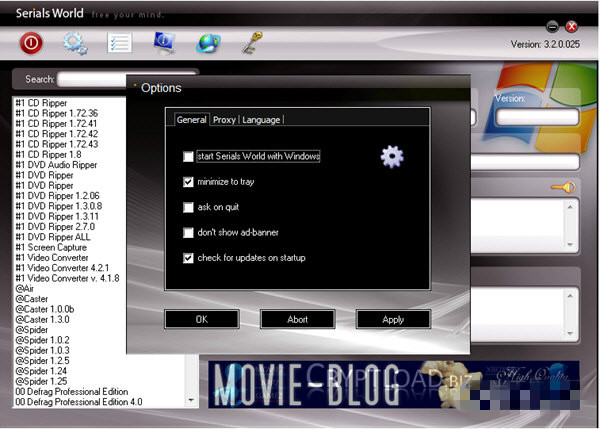Select '#1 Video Converter v. 4.1.8' entry
The image size is (600, 429).
[67, 279]
